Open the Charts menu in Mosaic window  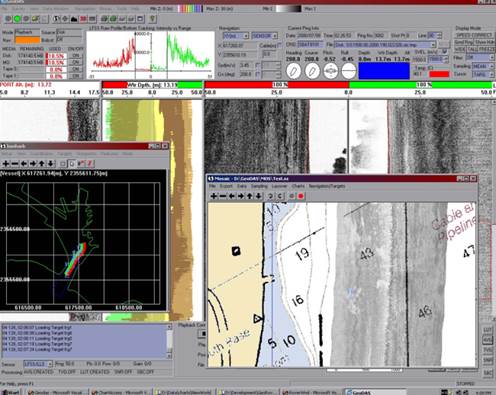point(298,186)
